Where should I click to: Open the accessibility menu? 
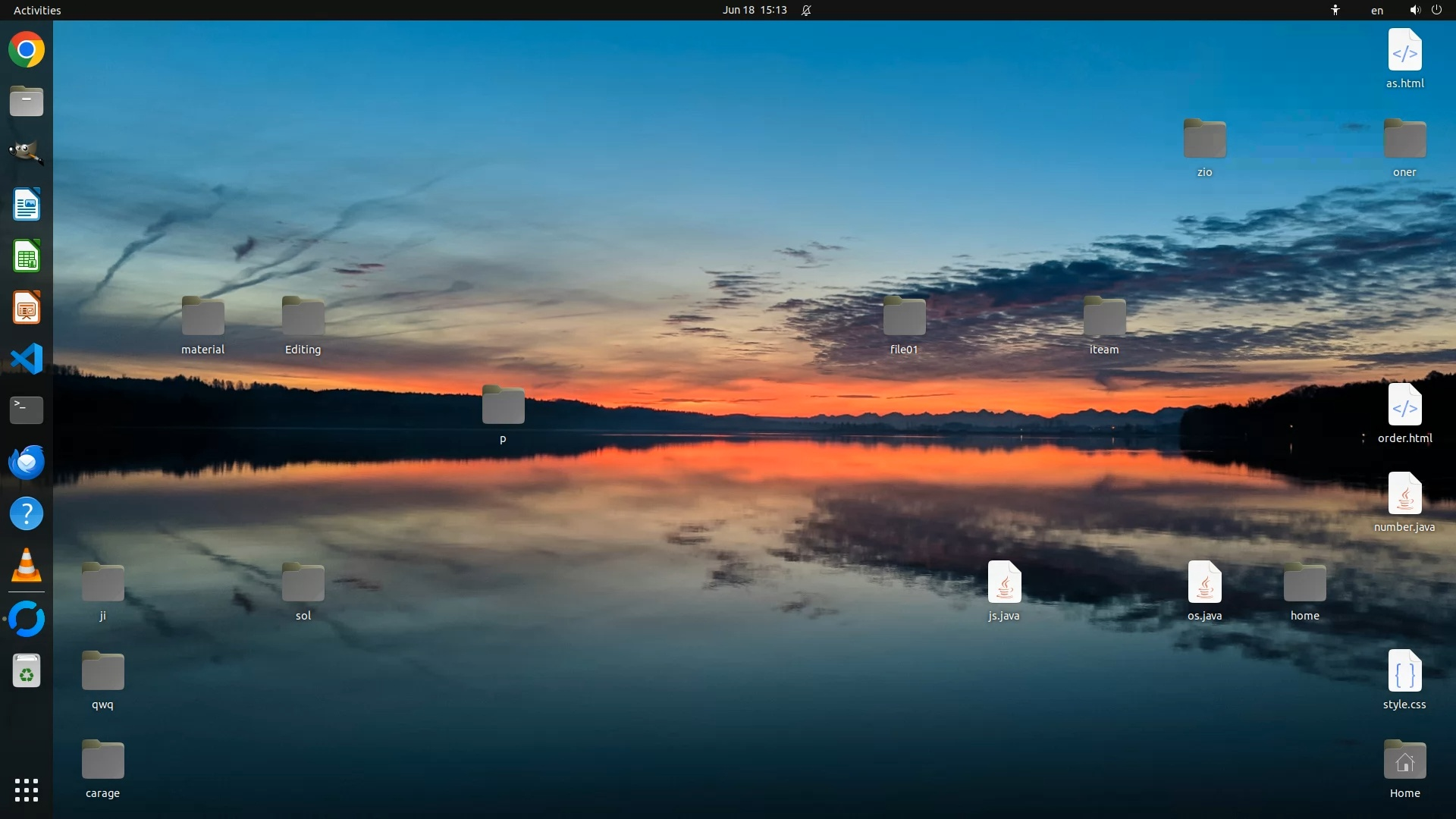click(x=1335, y=10)
